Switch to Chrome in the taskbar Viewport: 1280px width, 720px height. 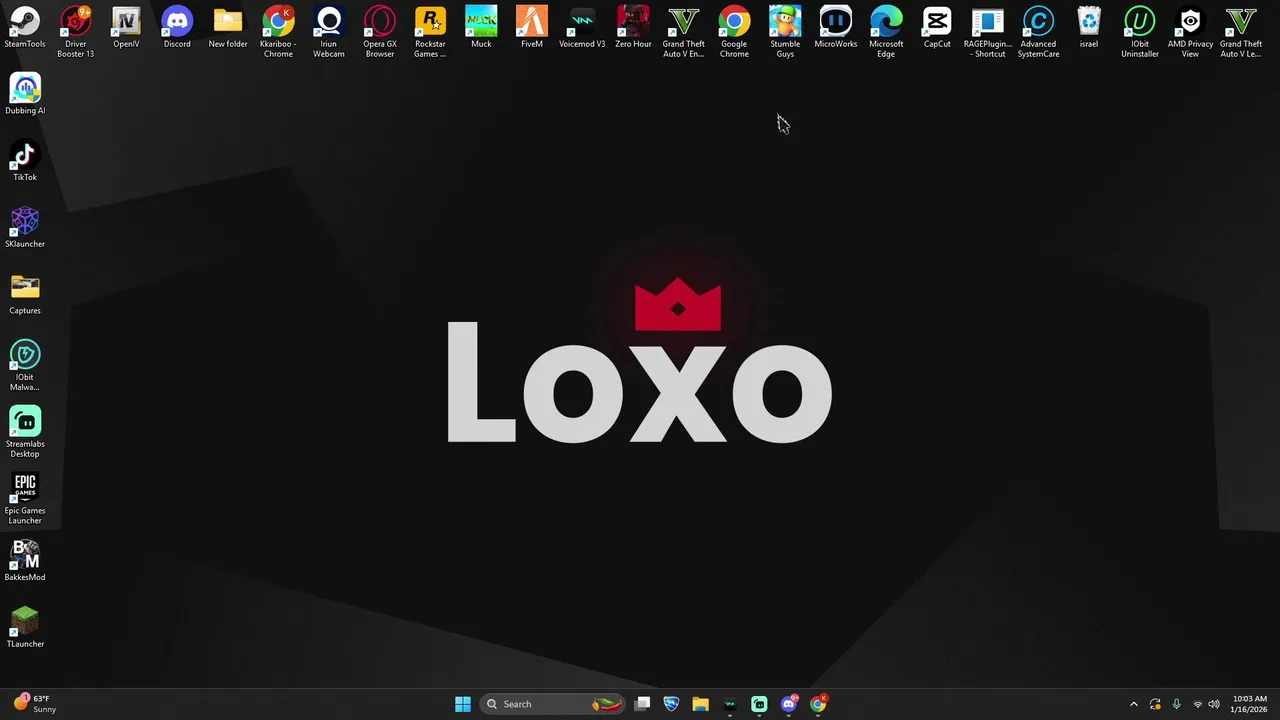[x=818, y=704]
